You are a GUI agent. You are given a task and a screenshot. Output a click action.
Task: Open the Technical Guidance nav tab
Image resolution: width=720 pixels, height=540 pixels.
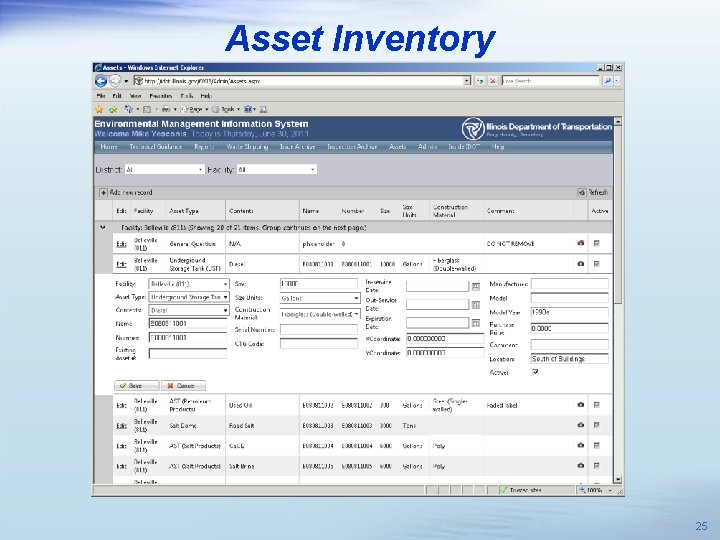point(156,146)
